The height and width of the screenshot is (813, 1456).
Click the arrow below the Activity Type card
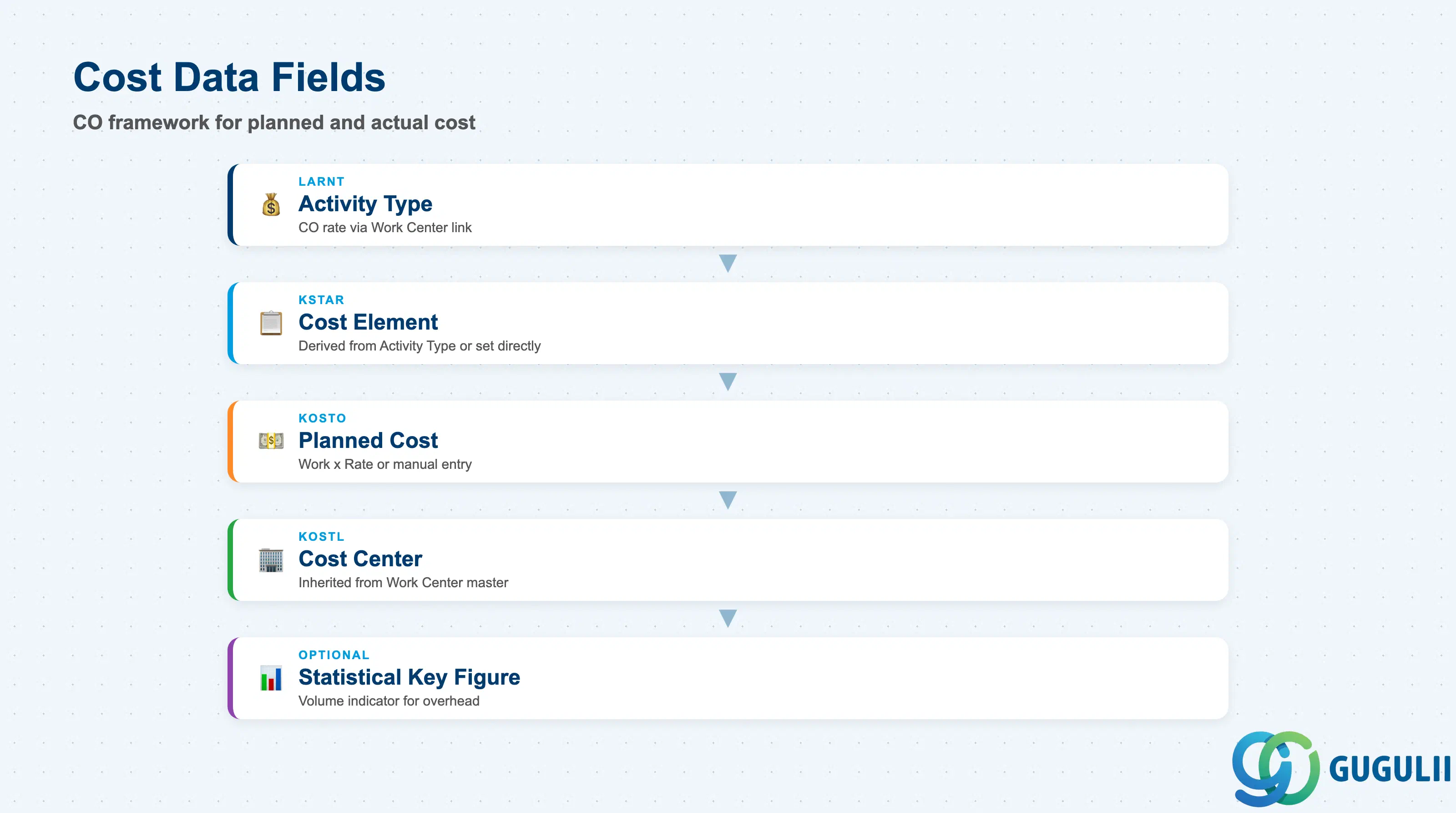pos(728,264)
